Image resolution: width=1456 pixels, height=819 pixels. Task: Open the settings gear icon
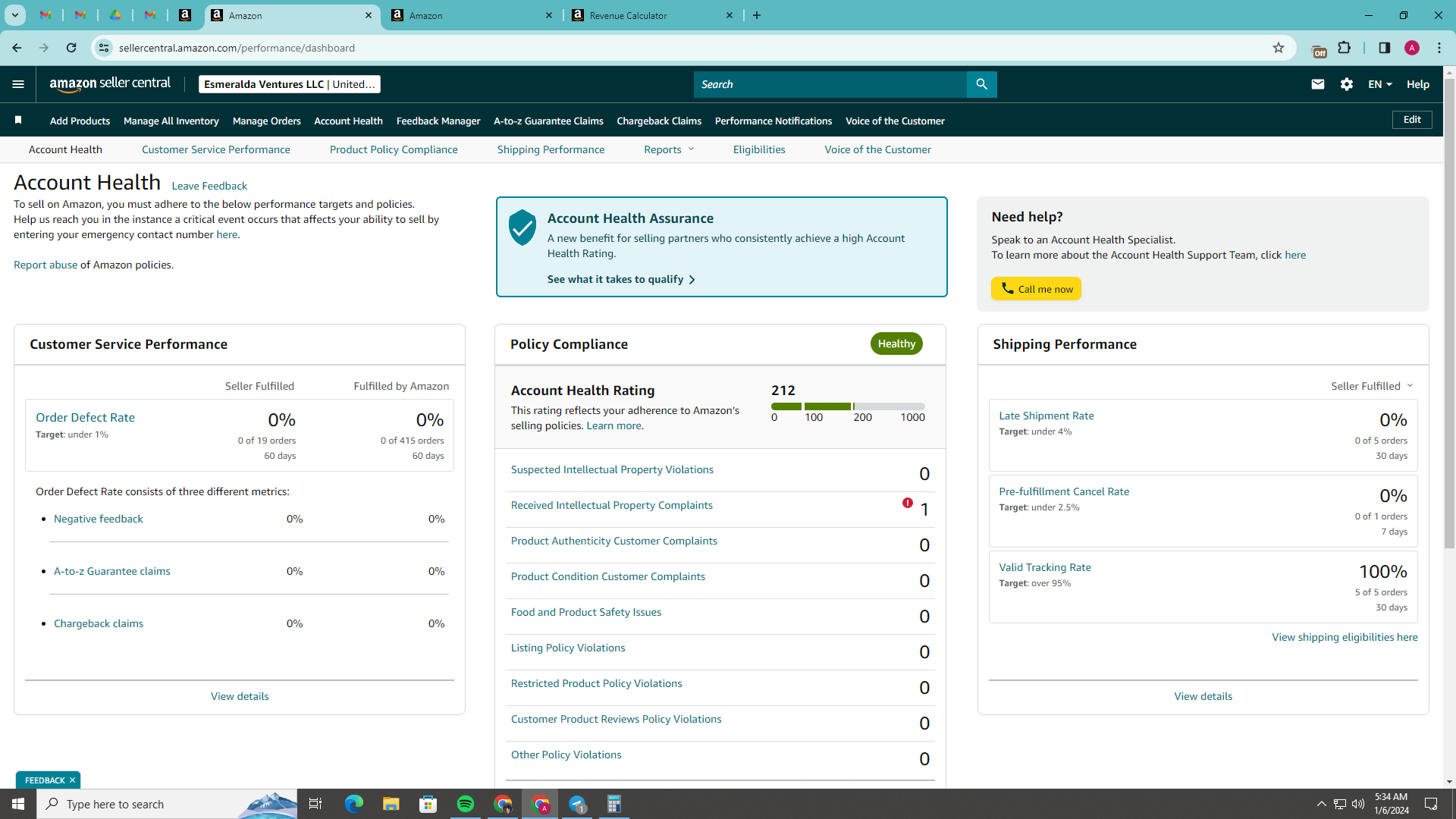[x=1347, y=84]
